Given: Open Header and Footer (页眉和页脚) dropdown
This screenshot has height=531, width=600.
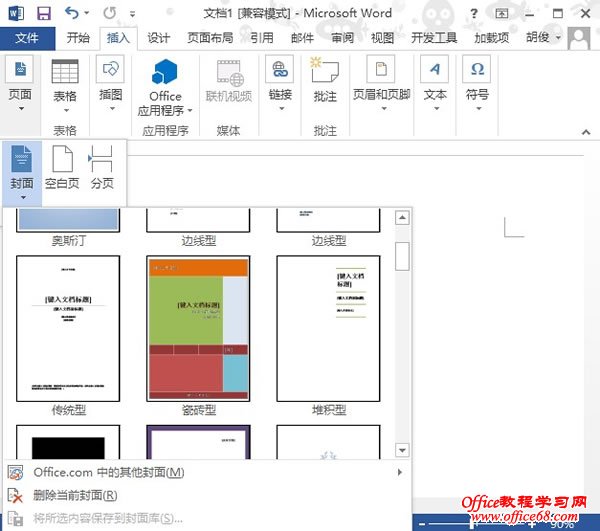Looking at the screenshot, I should pyautogui.click(x=379, y=96).
